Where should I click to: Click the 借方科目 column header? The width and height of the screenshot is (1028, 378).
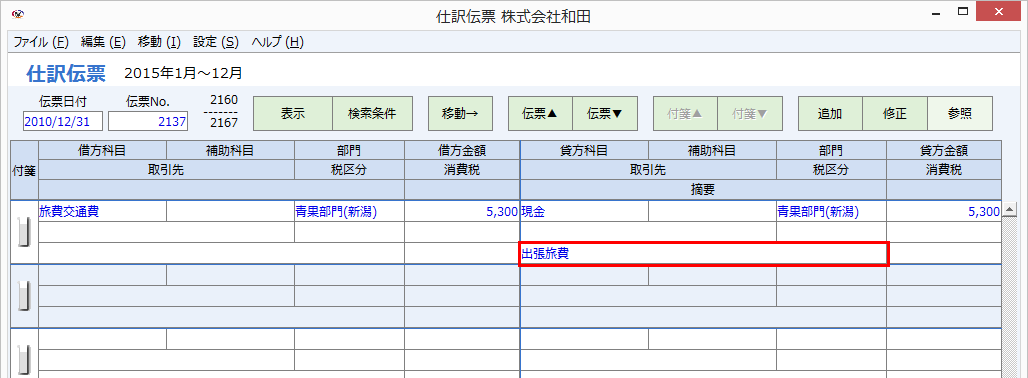(x=102, y=150)
